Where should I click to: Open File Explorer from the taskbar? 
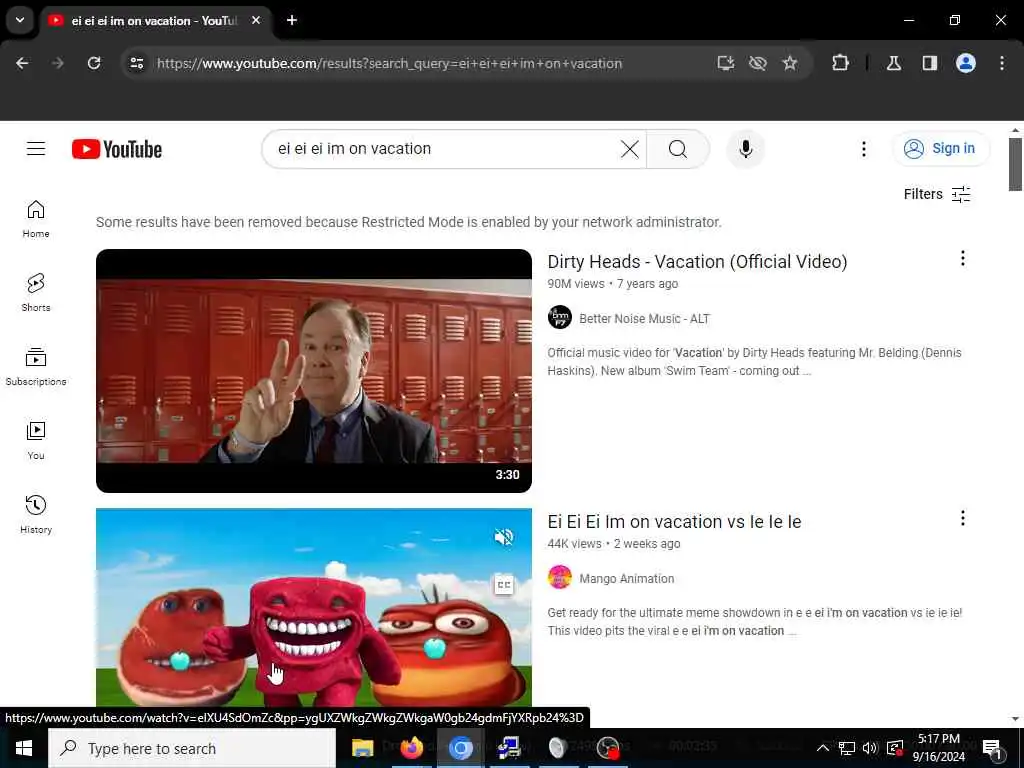362,748
